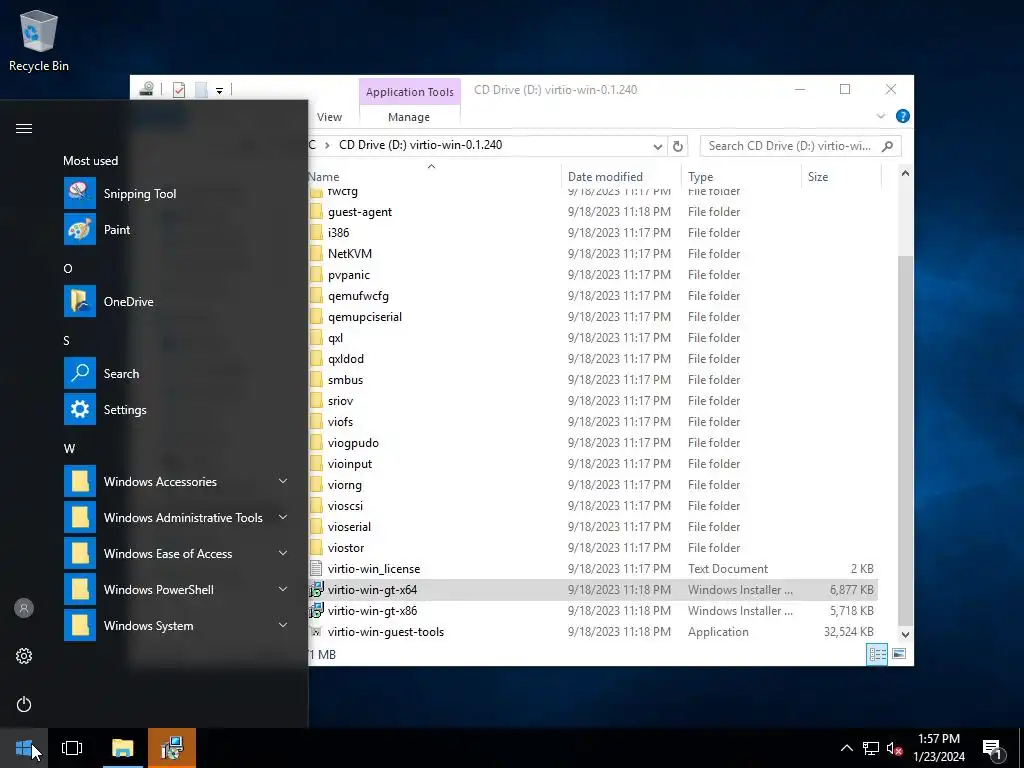Sort by the Name column header

(x=434, y=176)
